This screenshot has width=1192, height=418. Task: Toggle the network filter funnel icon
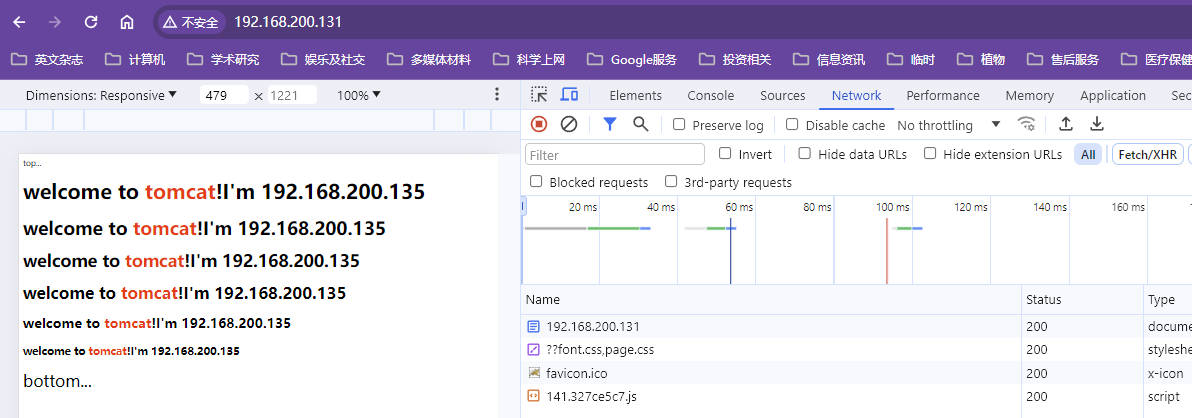point(610,124)
